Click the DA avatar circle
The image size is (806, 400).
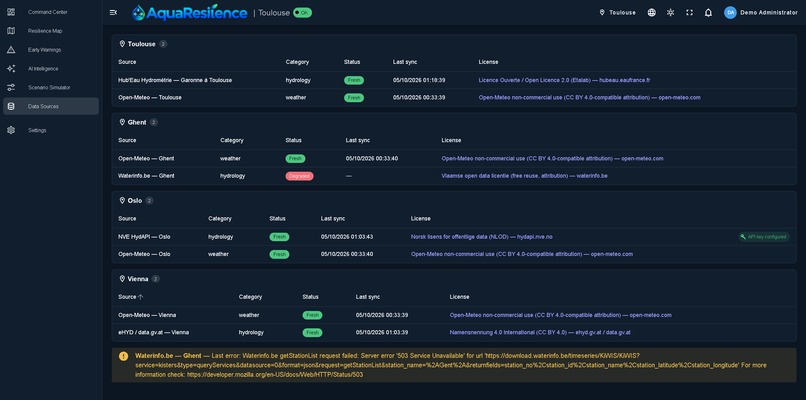coord(730,12)
